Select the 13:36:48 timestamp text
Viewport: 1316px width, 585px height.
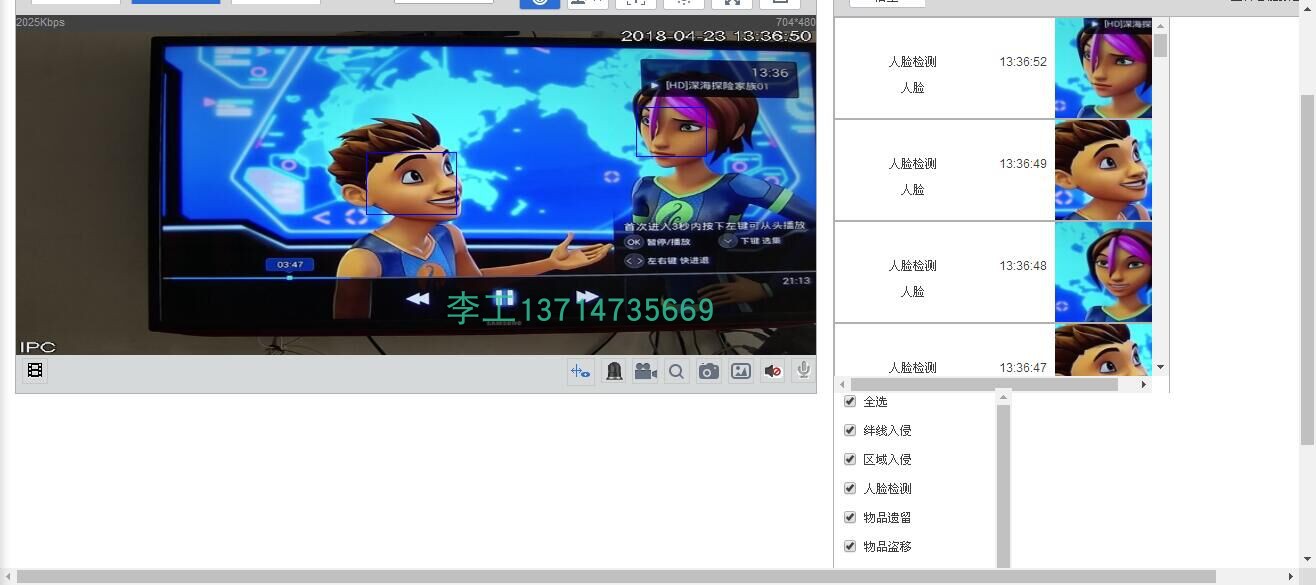click(x=1023, y=265)
